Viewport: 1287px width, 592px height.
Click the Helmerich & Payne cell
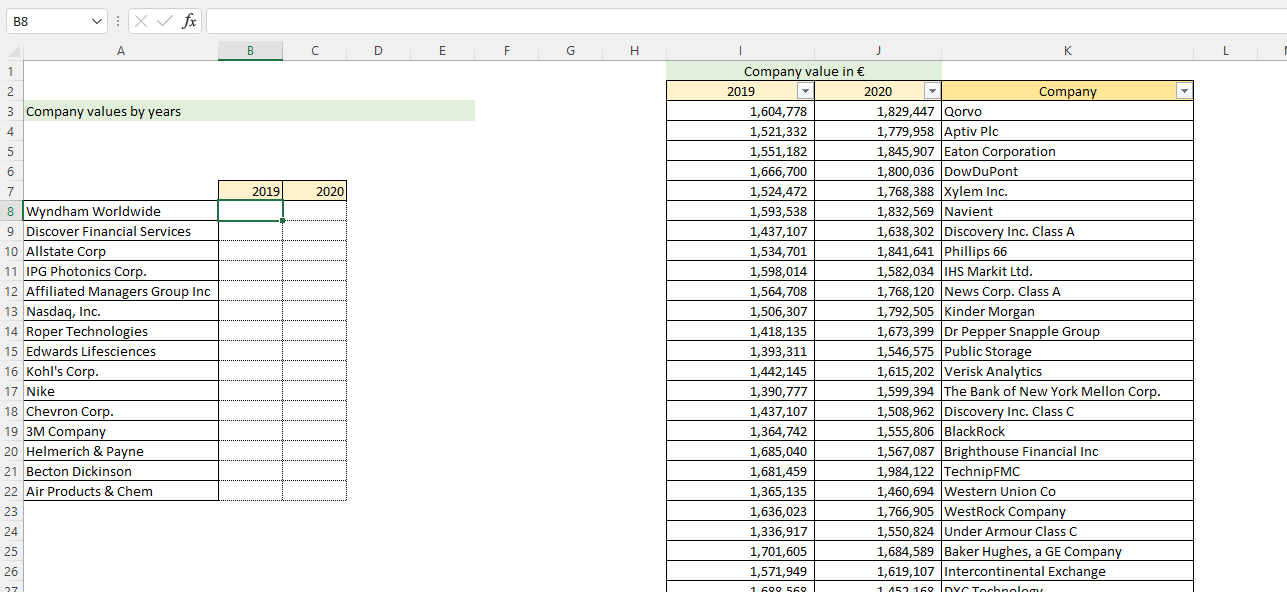click(x=121, y=451)
